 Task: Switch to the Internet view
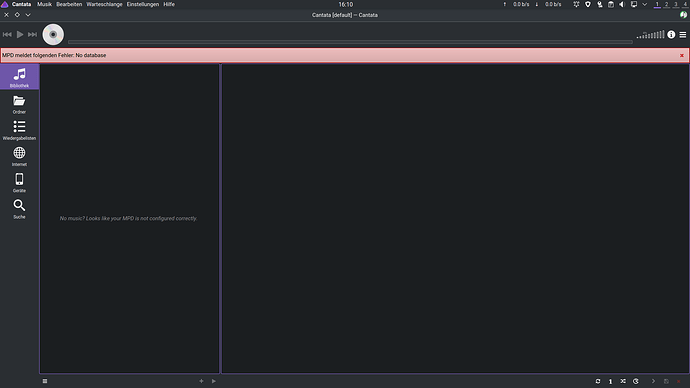click(x=19, y=157)
